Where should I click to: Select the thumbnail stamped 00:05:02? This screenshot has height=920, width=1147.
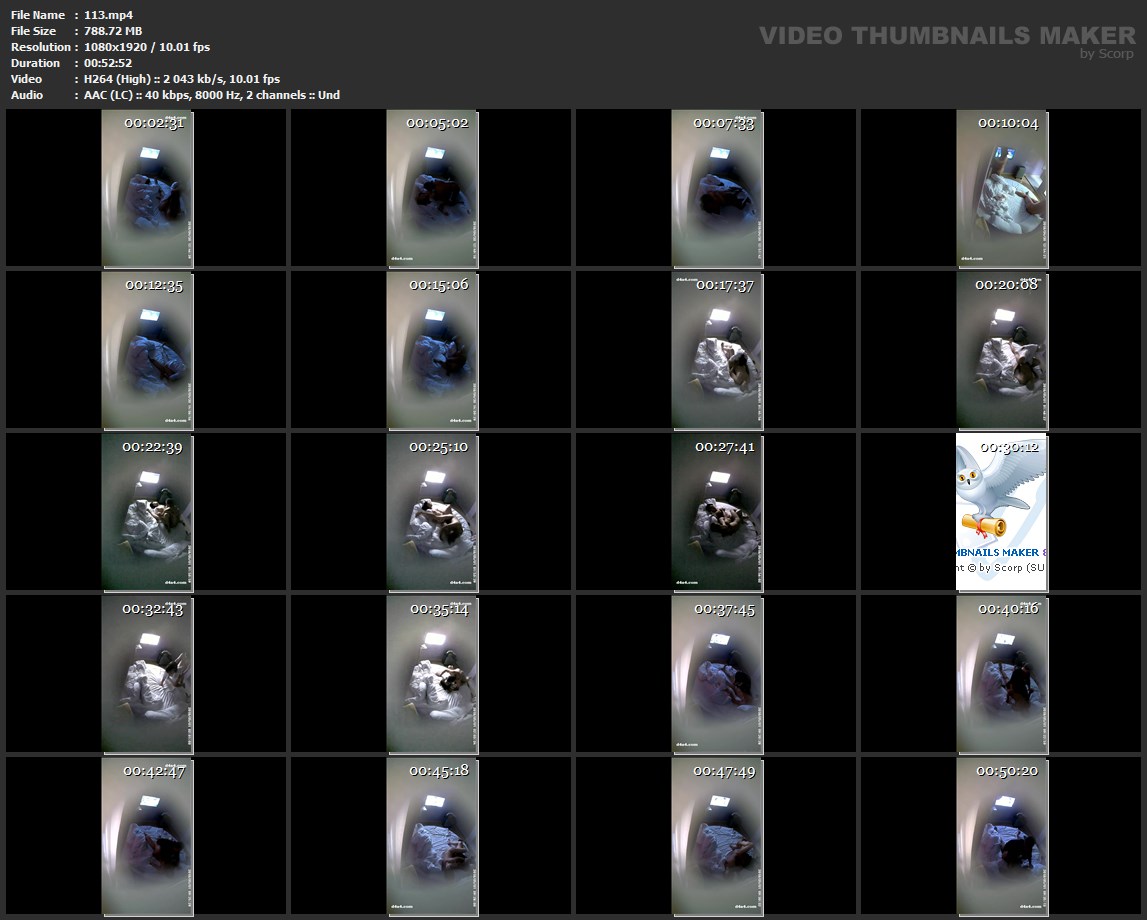click(x=432, y=188)
